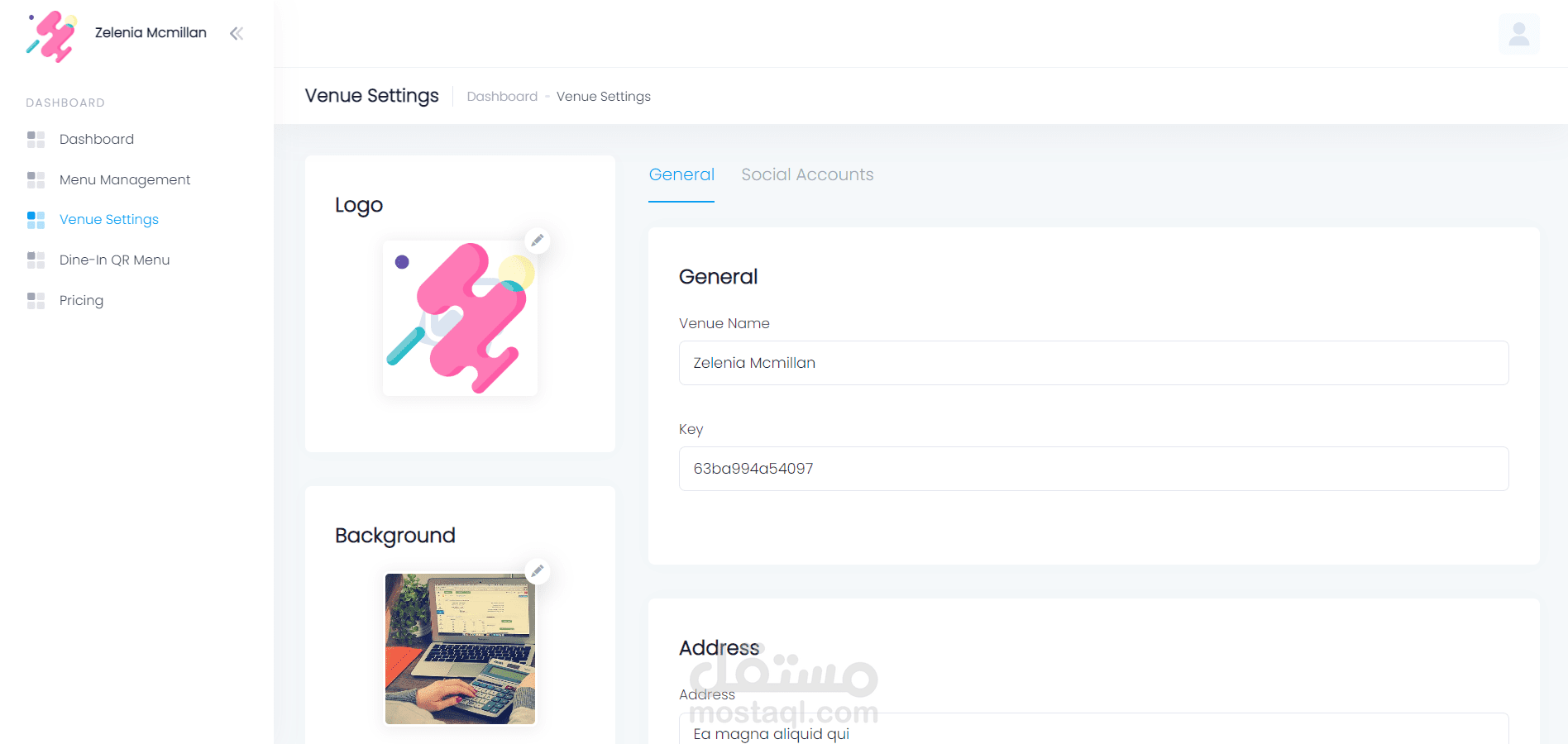Click the Background card heading
The width and height of the screenshot is (1568, 744).
(395, 536)
